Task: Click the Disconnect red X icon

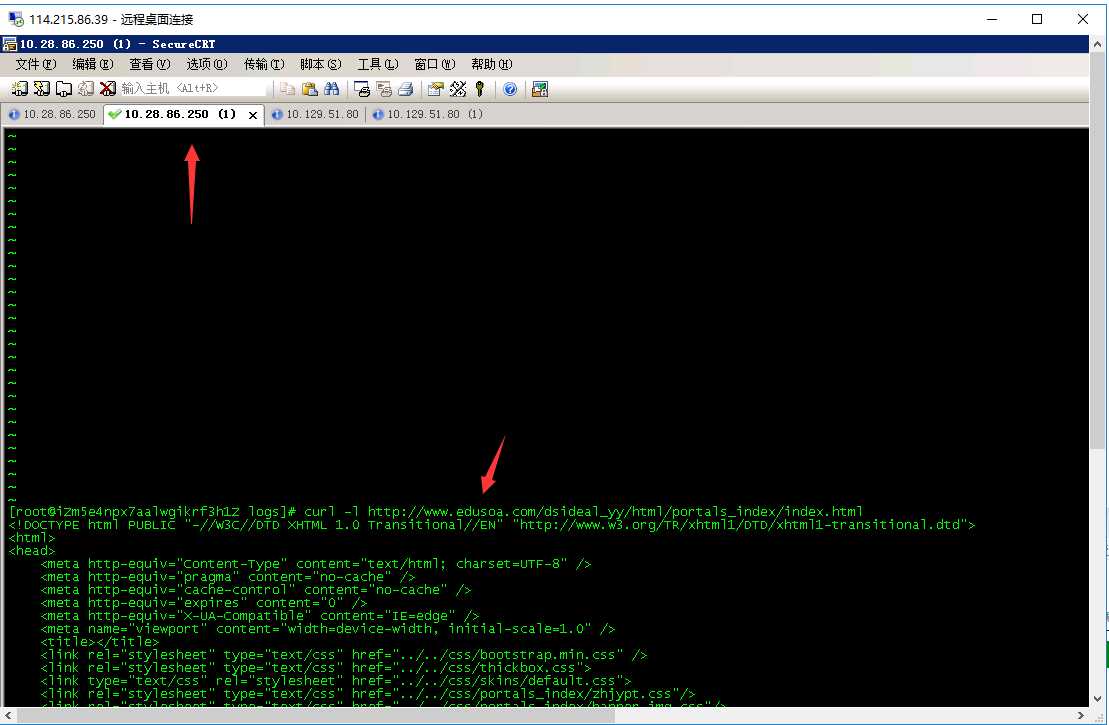Action: (108, 88)
